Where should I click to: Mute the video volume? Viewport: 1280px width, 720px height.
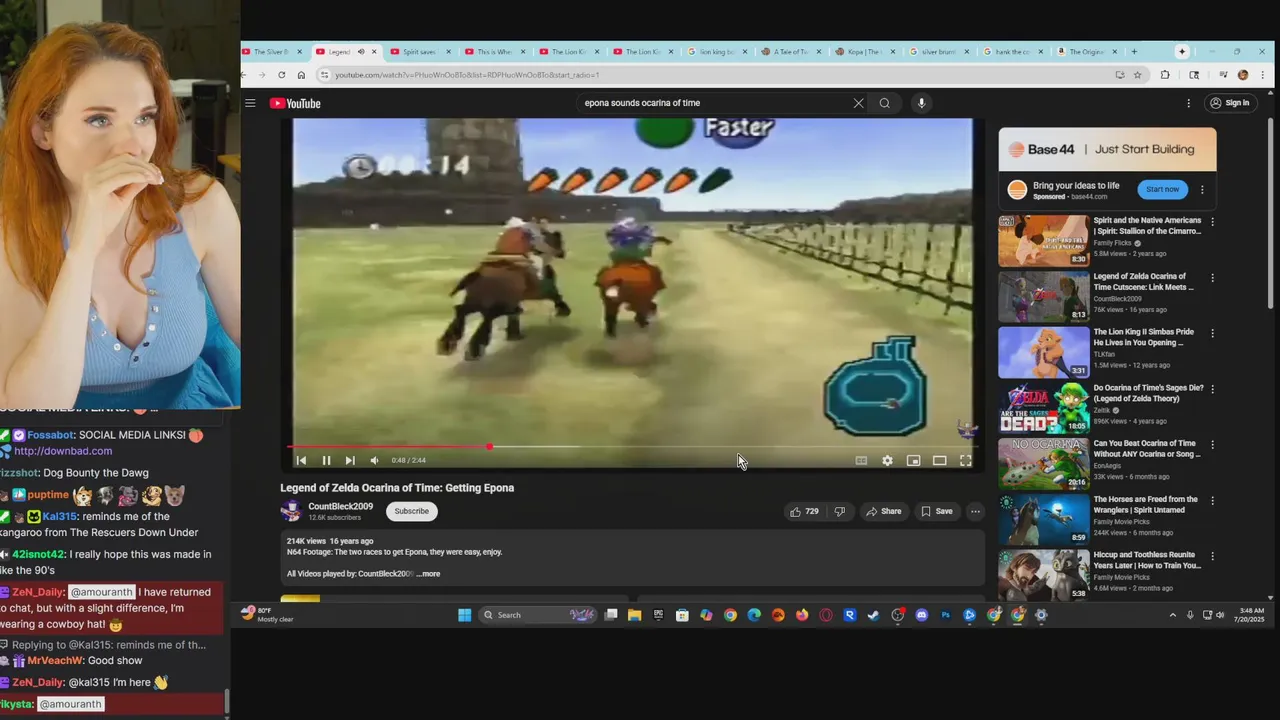[x=374, y=460]
